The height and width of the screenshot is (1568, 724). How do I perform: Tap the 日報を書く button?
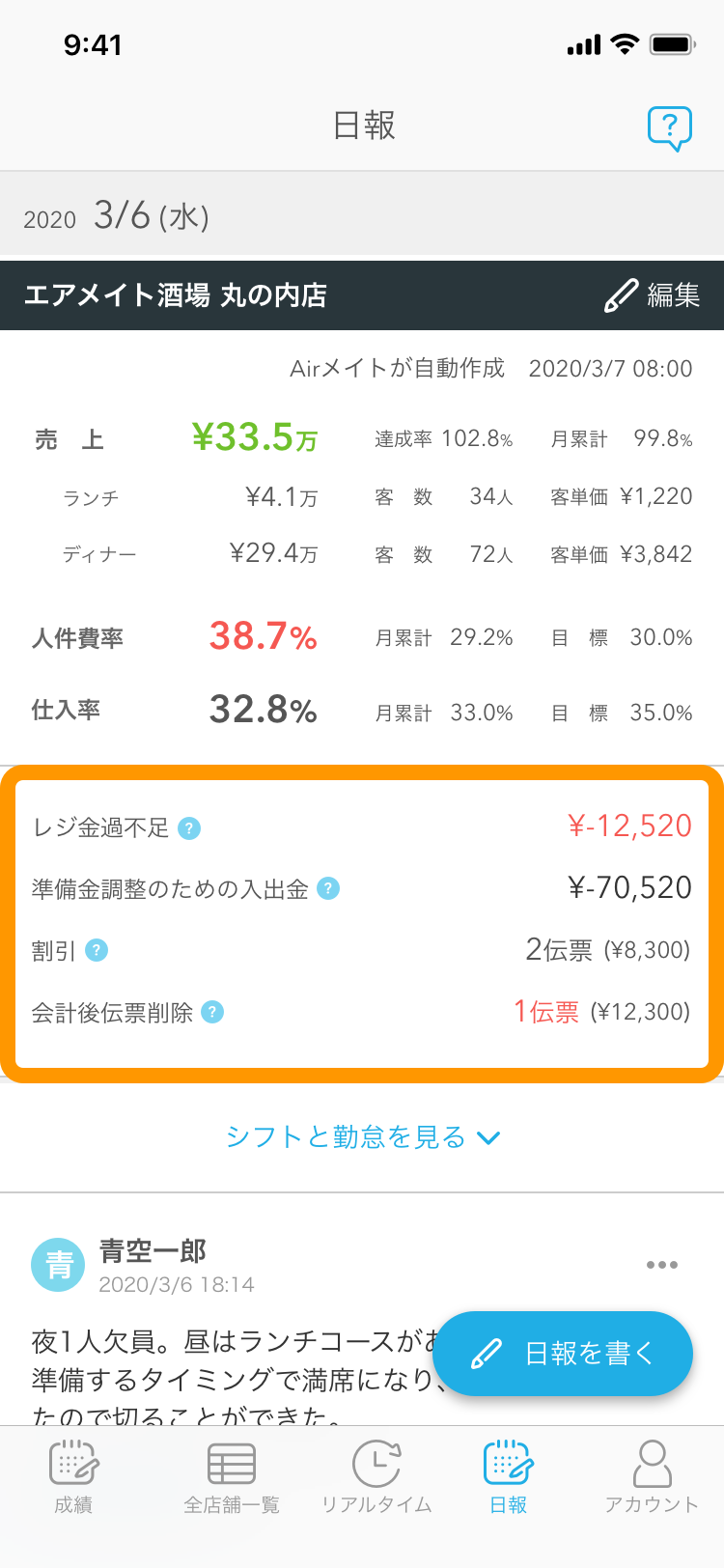[563, 1354]
